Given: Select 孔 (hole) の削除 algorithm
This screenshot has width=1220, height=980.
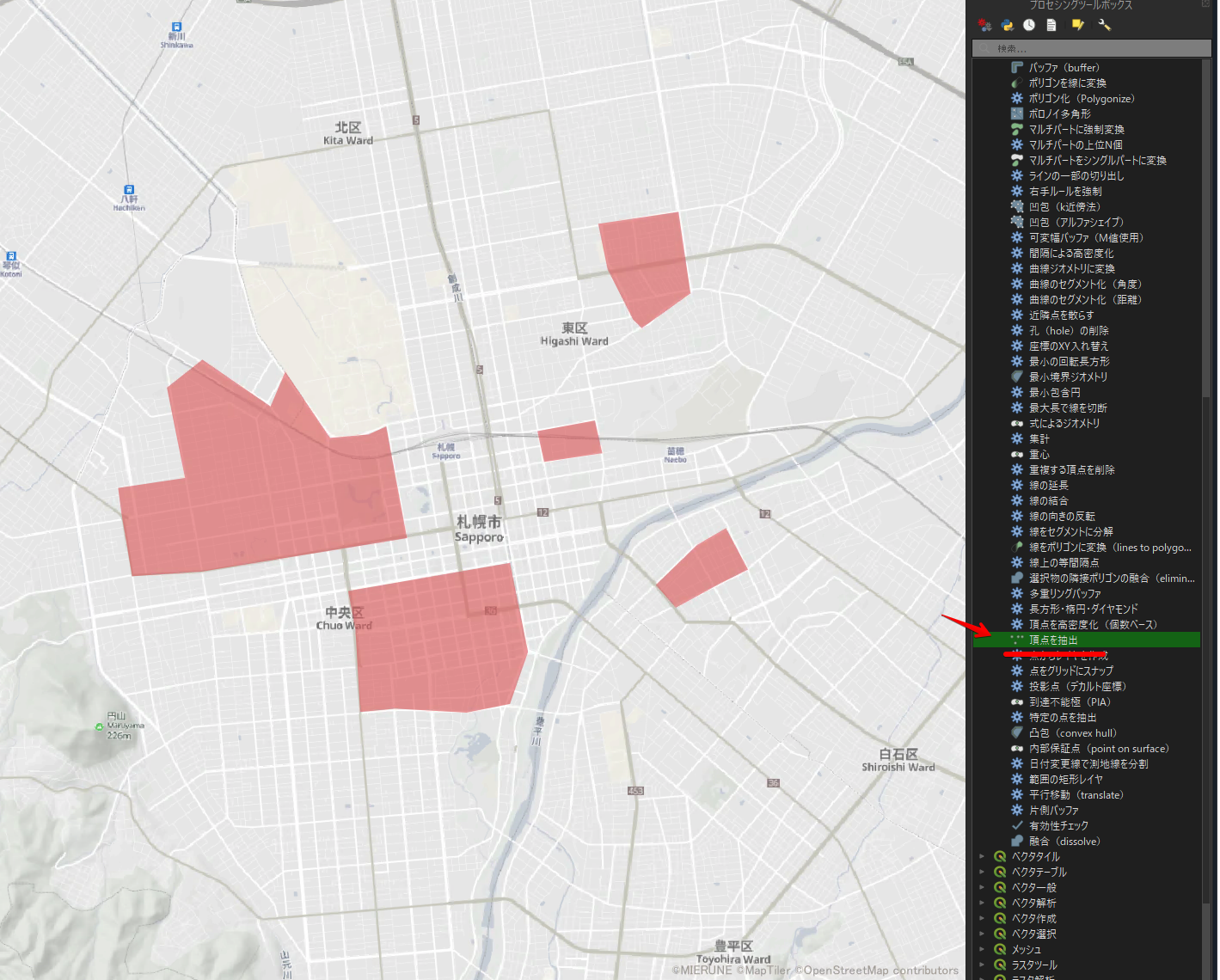Looking at the screenshot, I should coord(1070,331).
